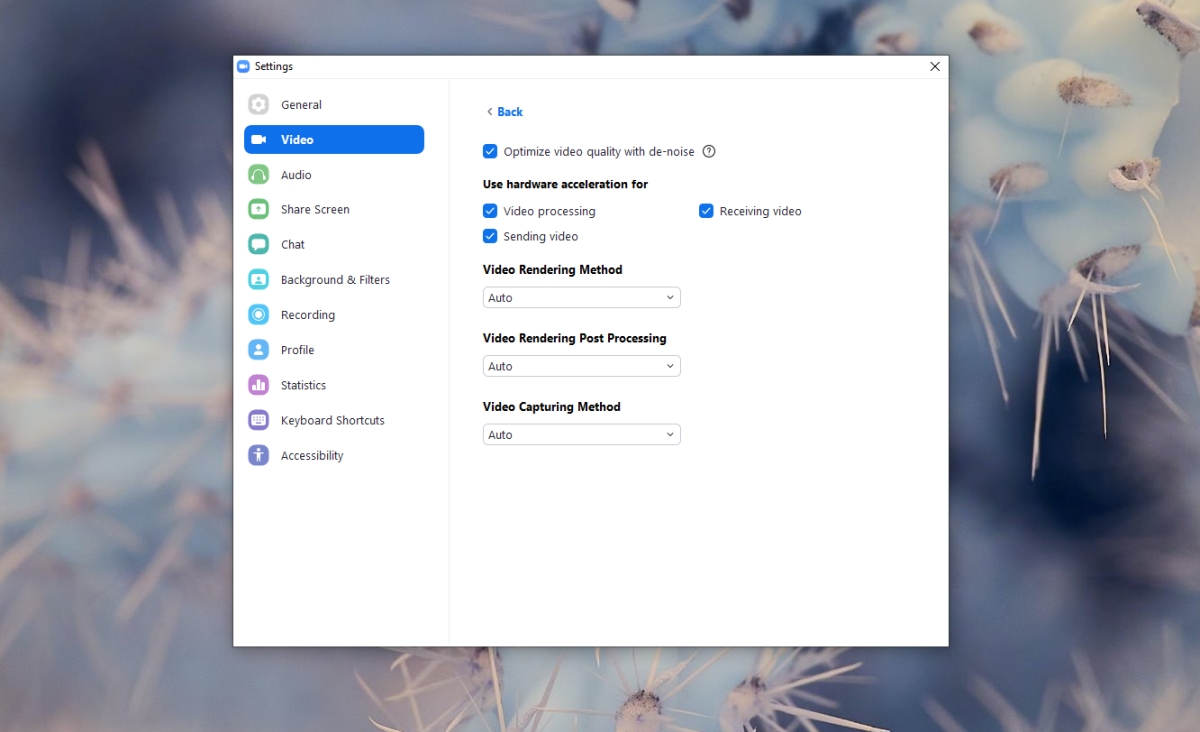The width and height of the screenshot is (1200, 732).
Task: View the Statistics settings tab
Action: [x=334, y=385]
